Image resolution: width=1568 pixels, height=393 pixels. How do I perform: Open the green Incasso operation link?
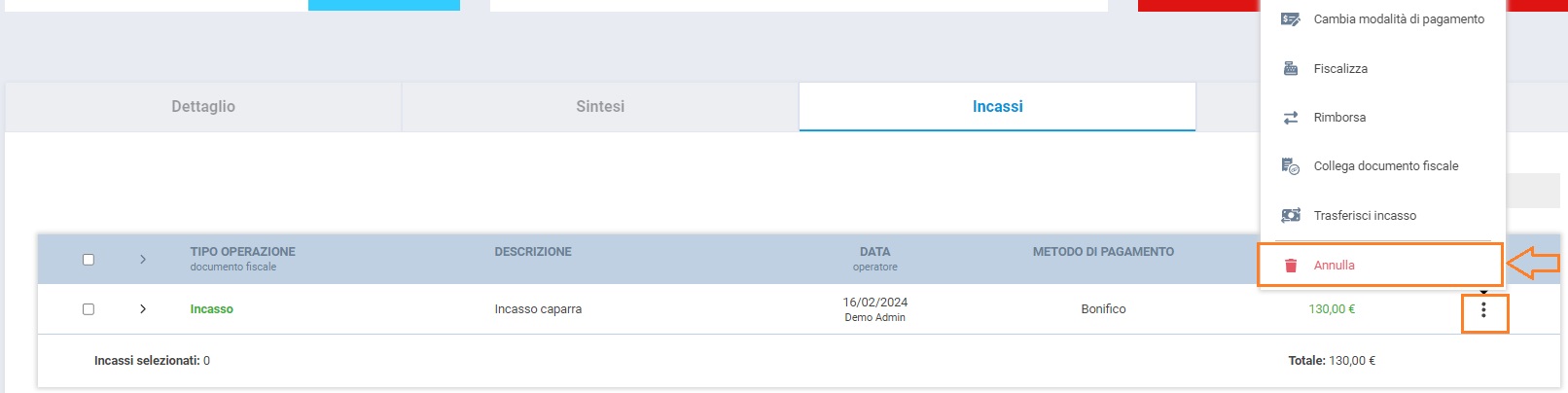pos(212,309)
